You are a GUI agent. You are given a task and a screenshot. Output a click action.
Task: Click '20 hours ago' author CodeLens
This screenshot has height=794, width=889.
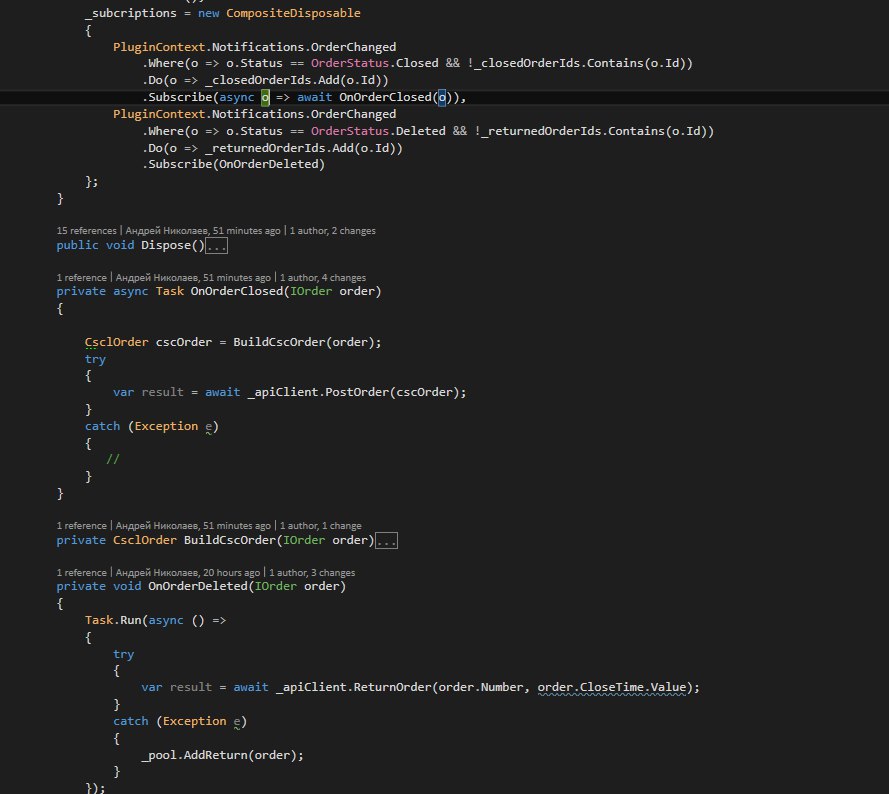[188, 573]
